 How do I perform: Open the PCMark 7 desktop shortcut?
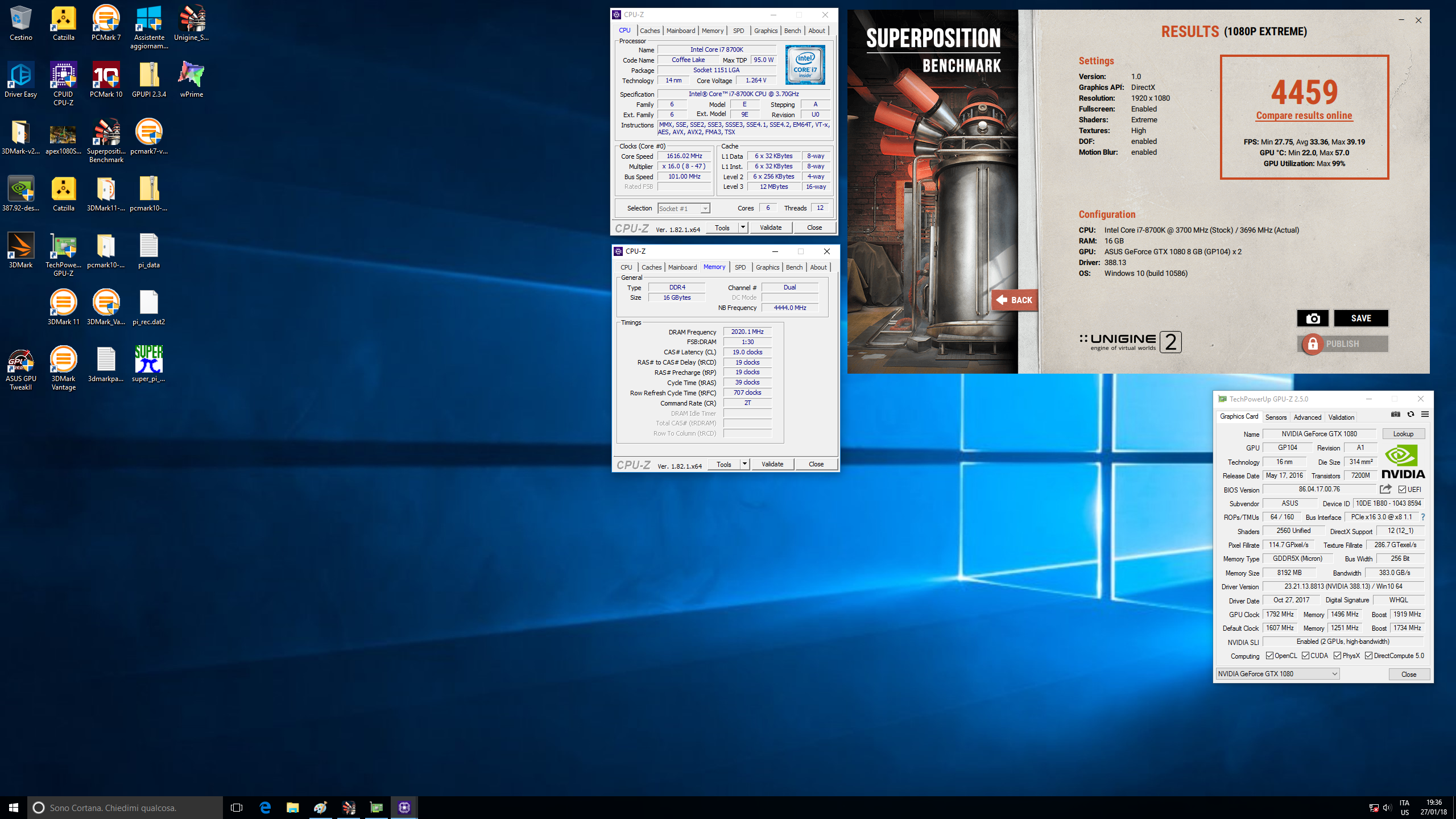click(x=106, y=23)
